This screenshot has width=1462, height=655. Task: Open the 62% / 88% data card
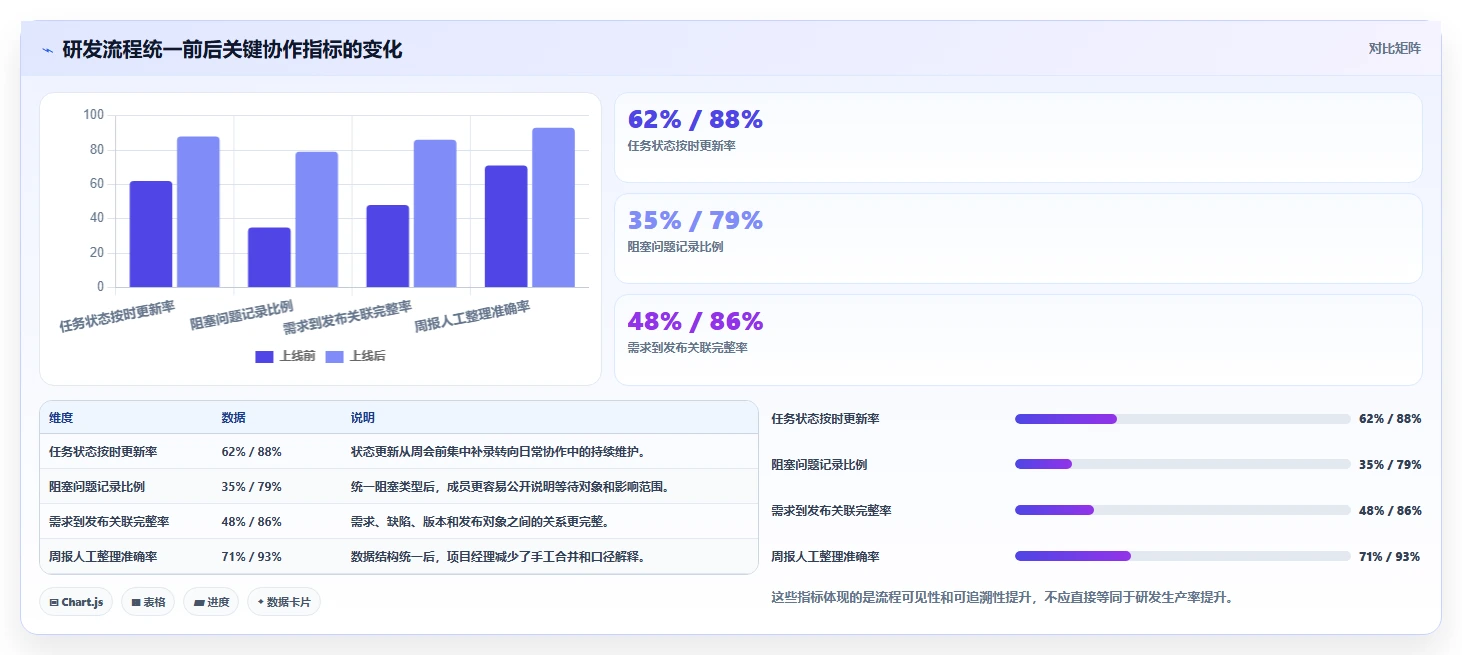tap(1018, 138)
